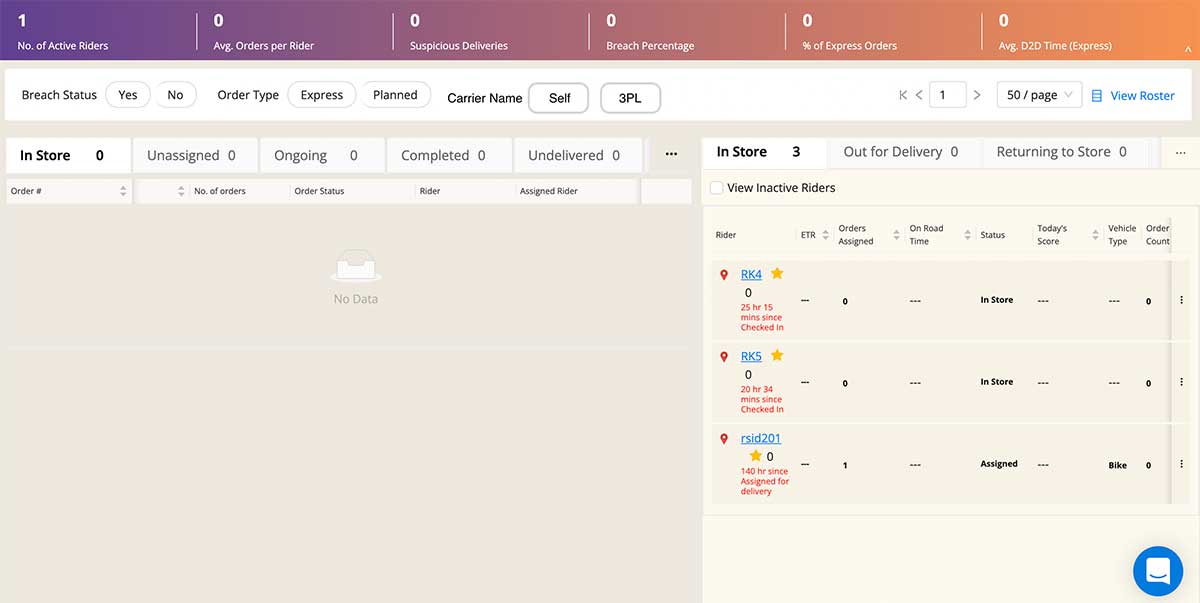
Task: Sort by Order # column arrows
Action: pos(123,191)
